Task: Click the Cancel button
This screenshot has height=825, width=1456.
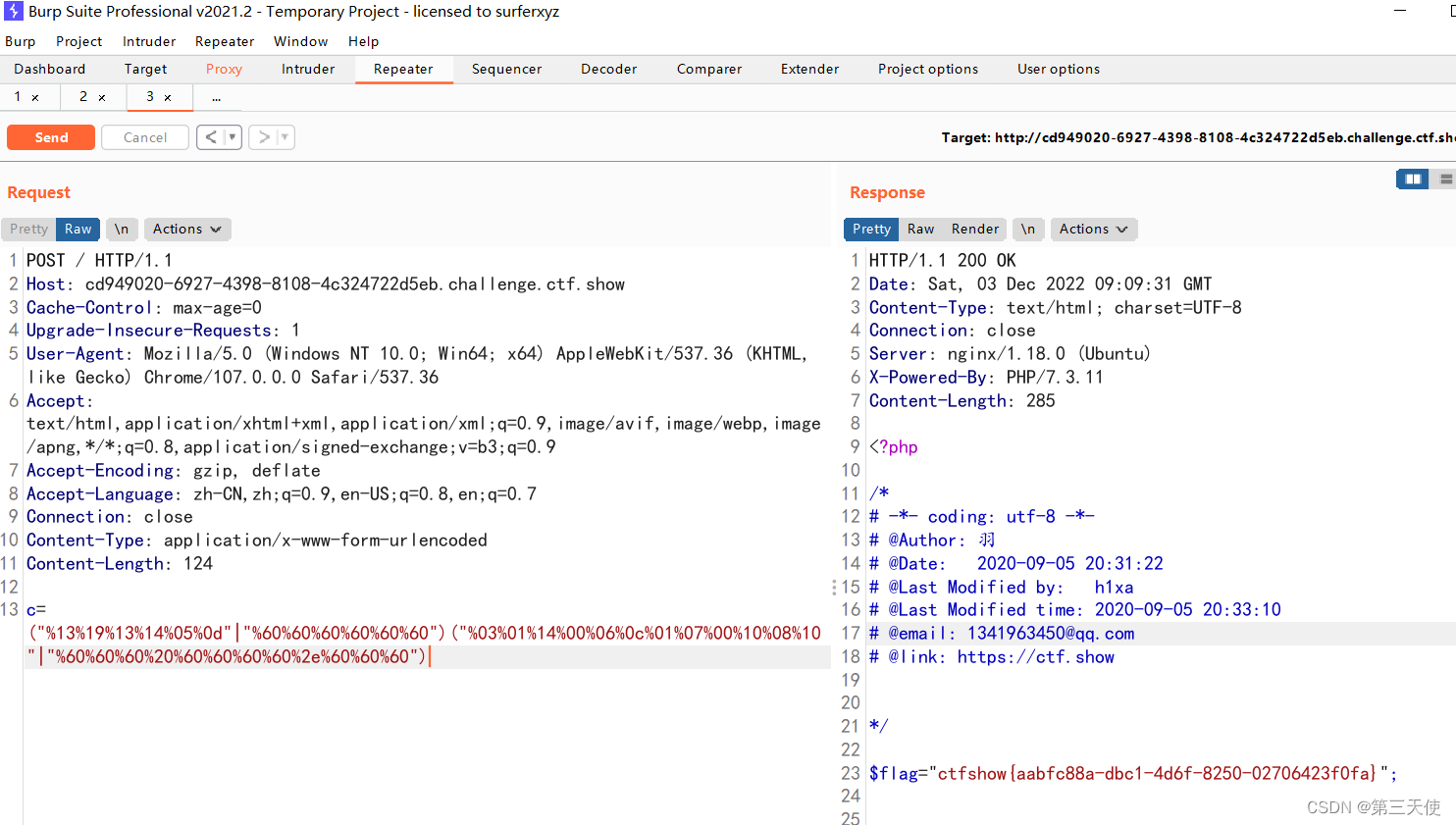Action: pos(145,137)
